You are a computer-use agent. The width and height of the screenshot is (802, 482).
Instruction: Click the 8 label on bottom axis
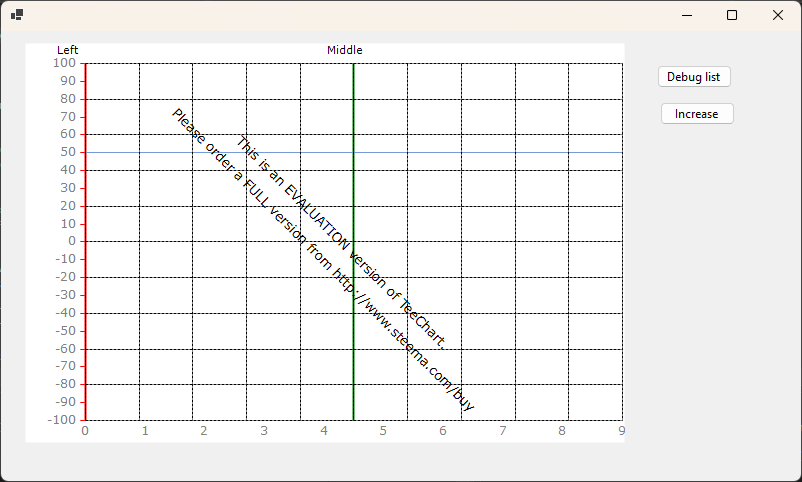[562, 431]
